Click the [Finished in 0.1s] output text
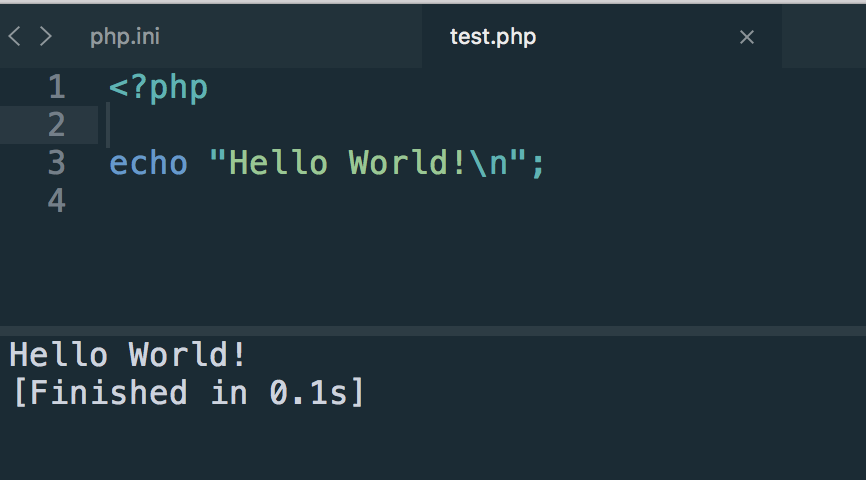This screenshot has width=866, height=480. [188, 393]
